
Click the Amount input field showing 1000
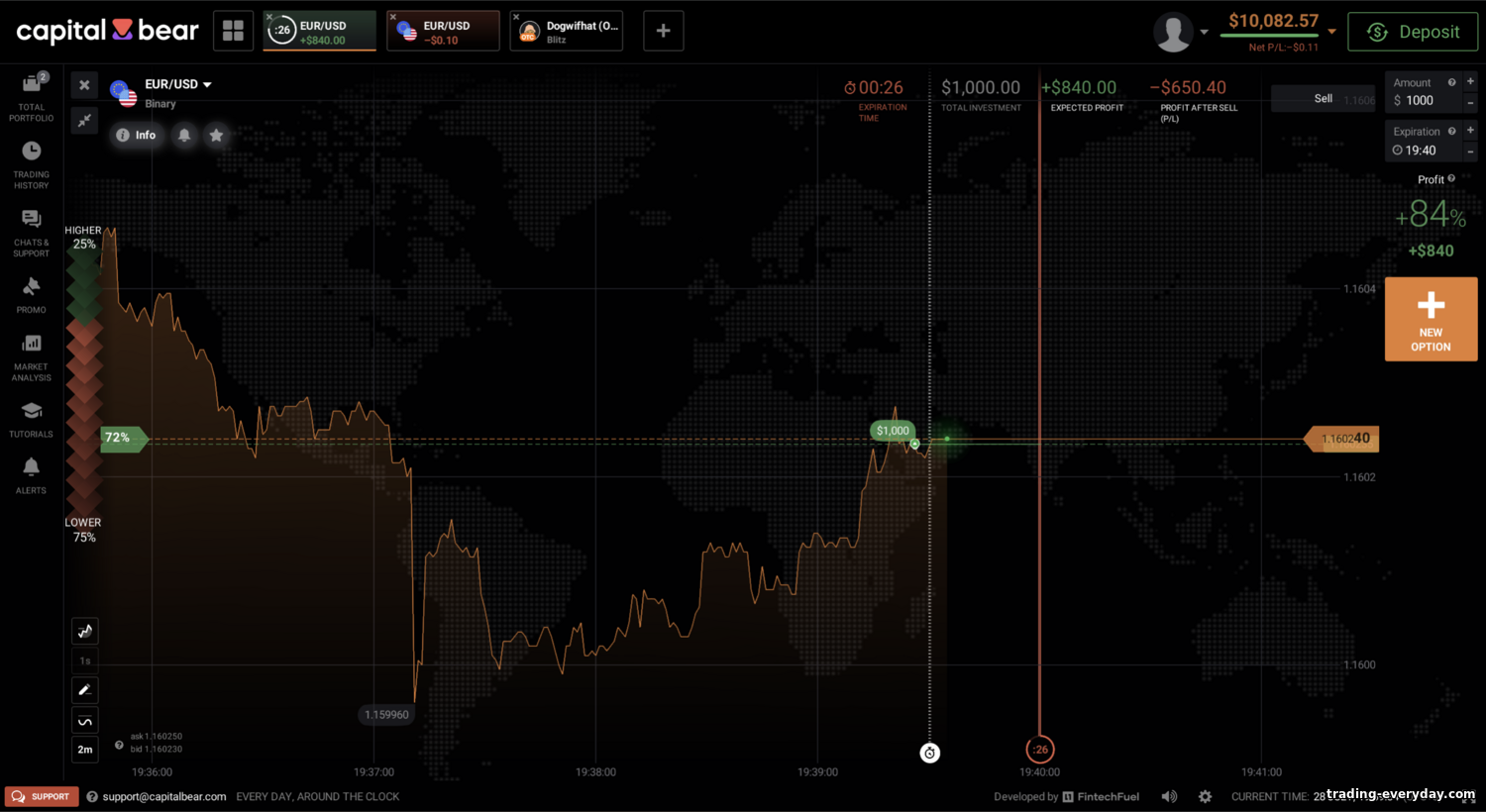(x=1424, y=100)
